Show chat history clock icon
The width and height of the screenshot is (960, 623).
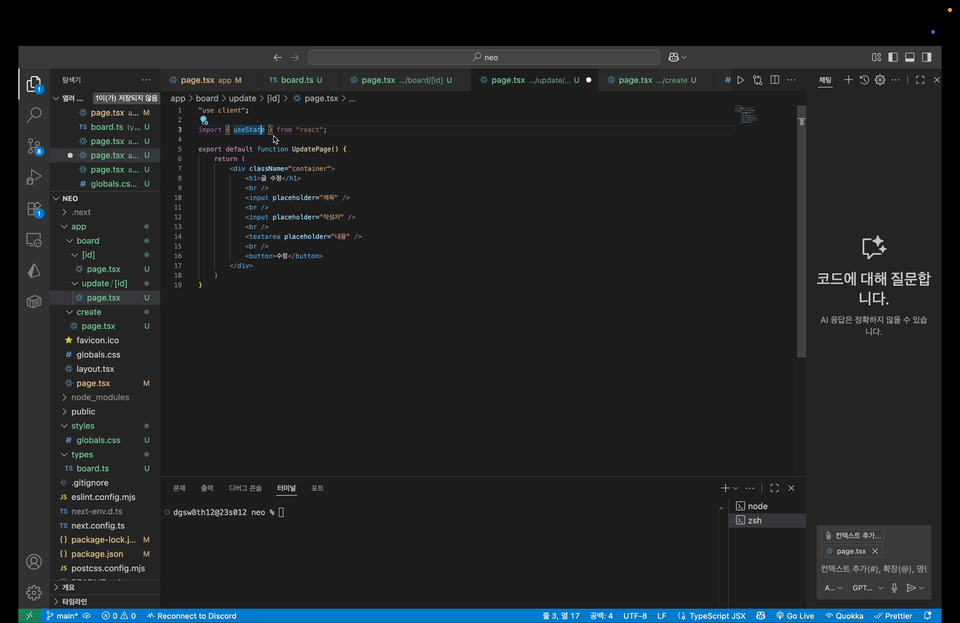(x=864, y=80)
